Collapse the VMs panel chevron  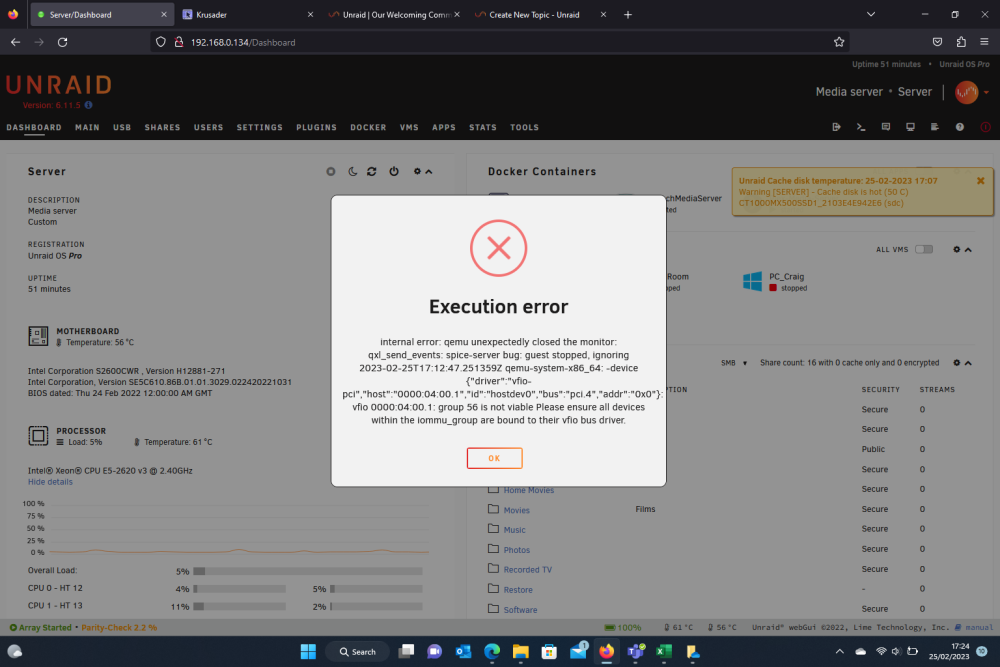pos(968,249)
